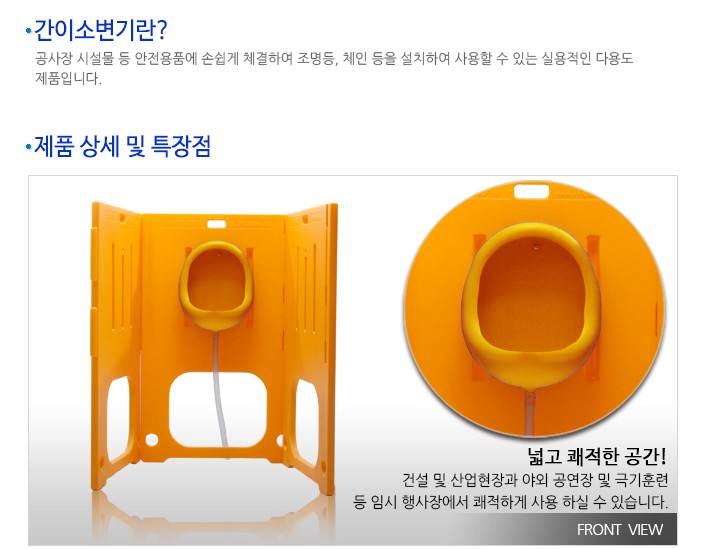726x549 pixels.
Task: Click the round hole at lower-left of center panel
Action: pyautogui.click(x=151, y=439)
